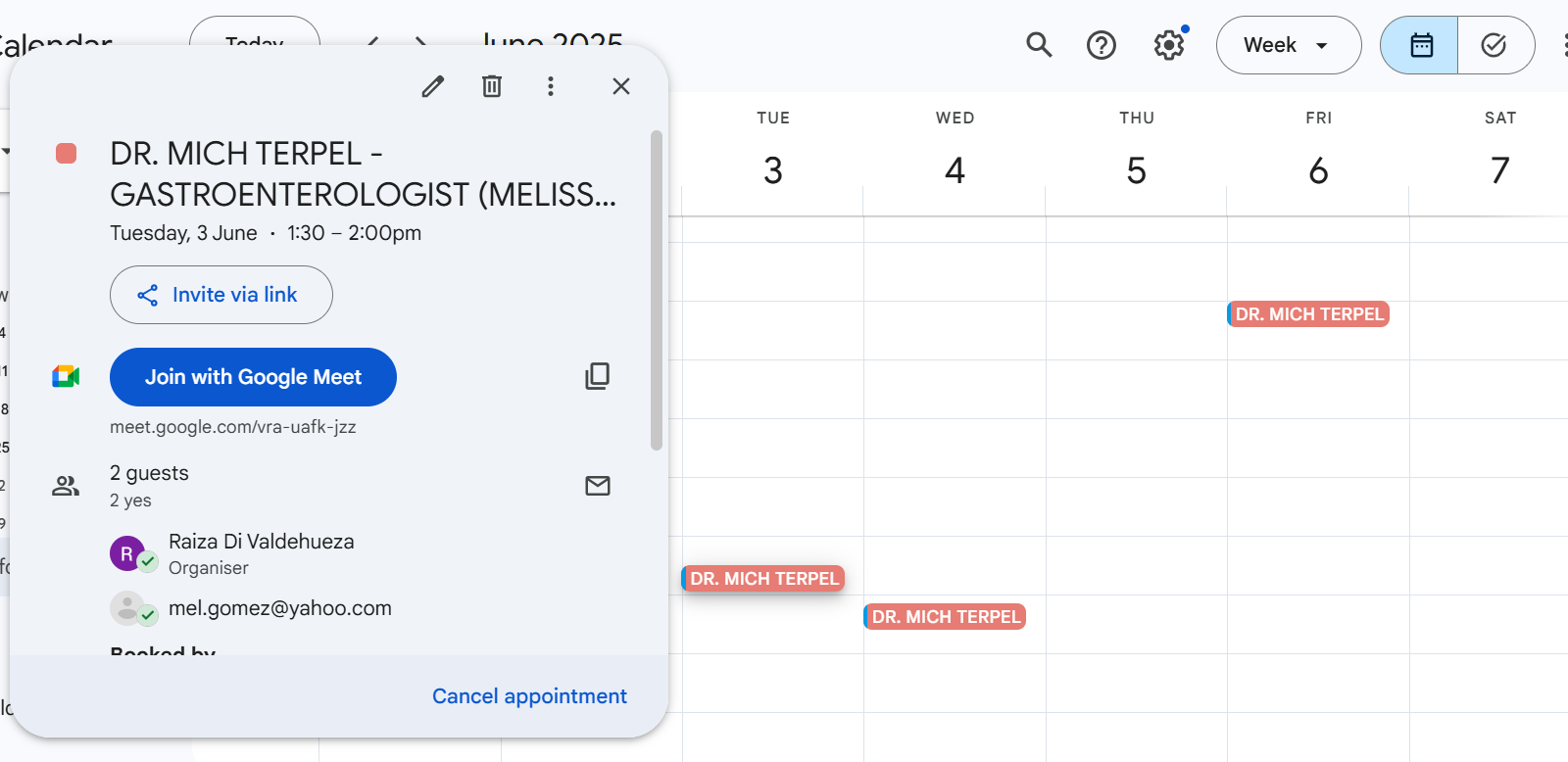The width and height of the screenshot is (1568, 762).
Task: Search the calendar with magnifier icon
Action: [1039, 45]
